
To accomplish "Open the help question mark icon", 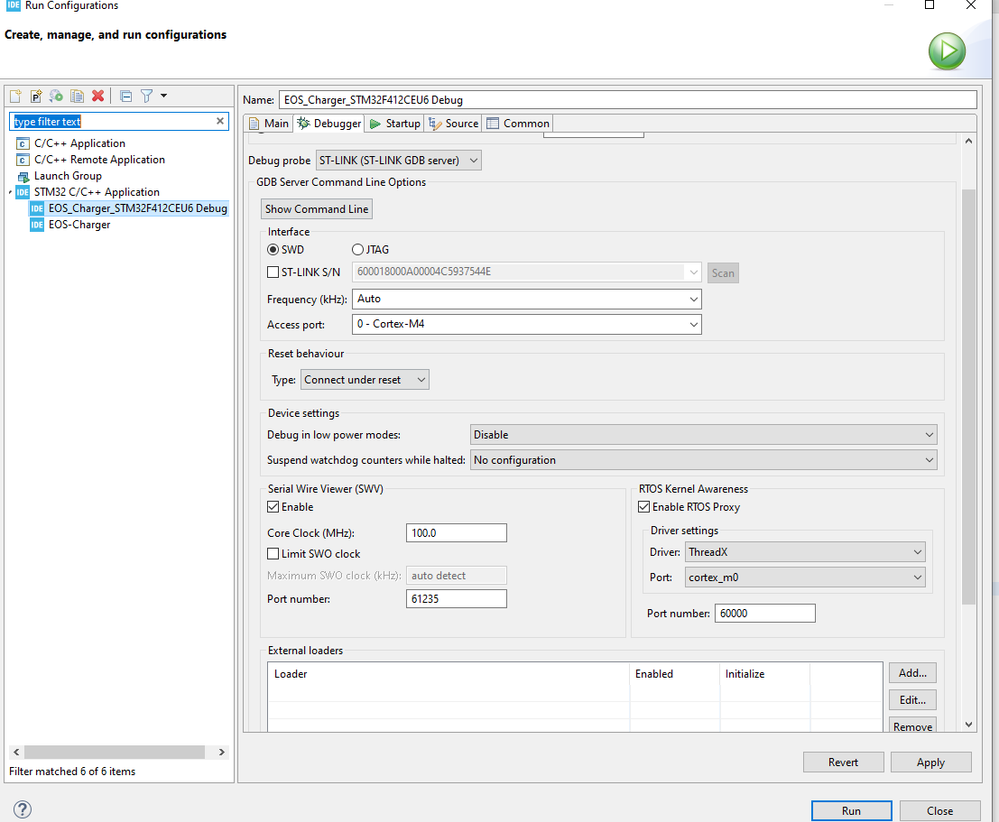I will click(22, 809).
